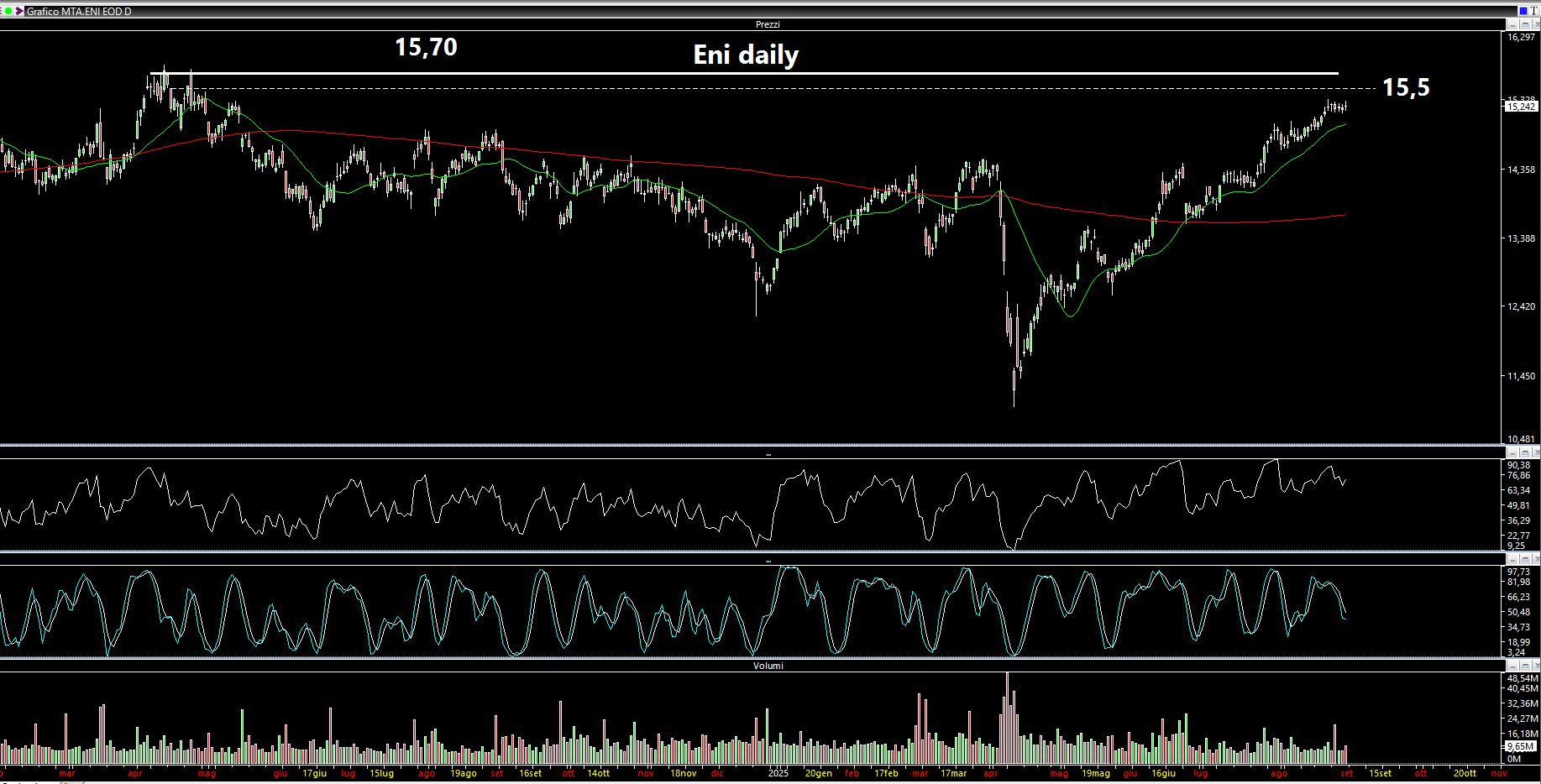Minimize the Volumi panel

[1514, 666]
